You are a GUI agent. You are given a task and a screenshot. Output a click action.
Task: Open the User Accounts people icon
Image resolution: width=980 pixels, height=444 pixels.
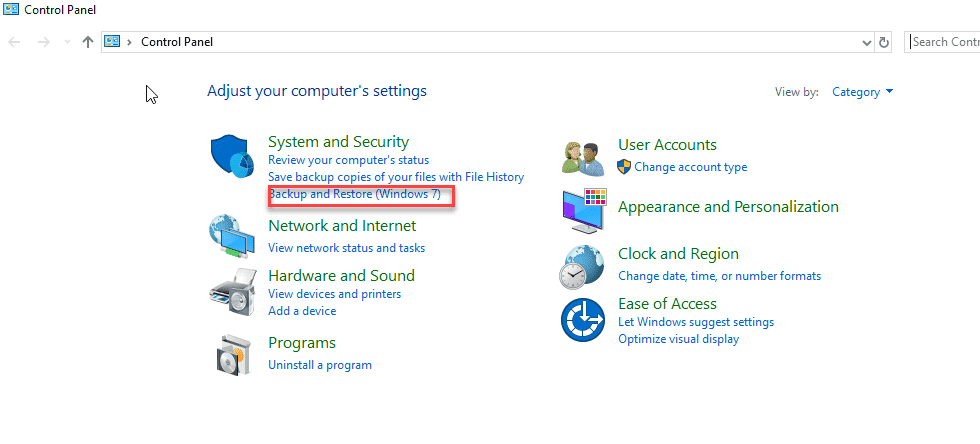pyautogui.click(x=583, y=158)
